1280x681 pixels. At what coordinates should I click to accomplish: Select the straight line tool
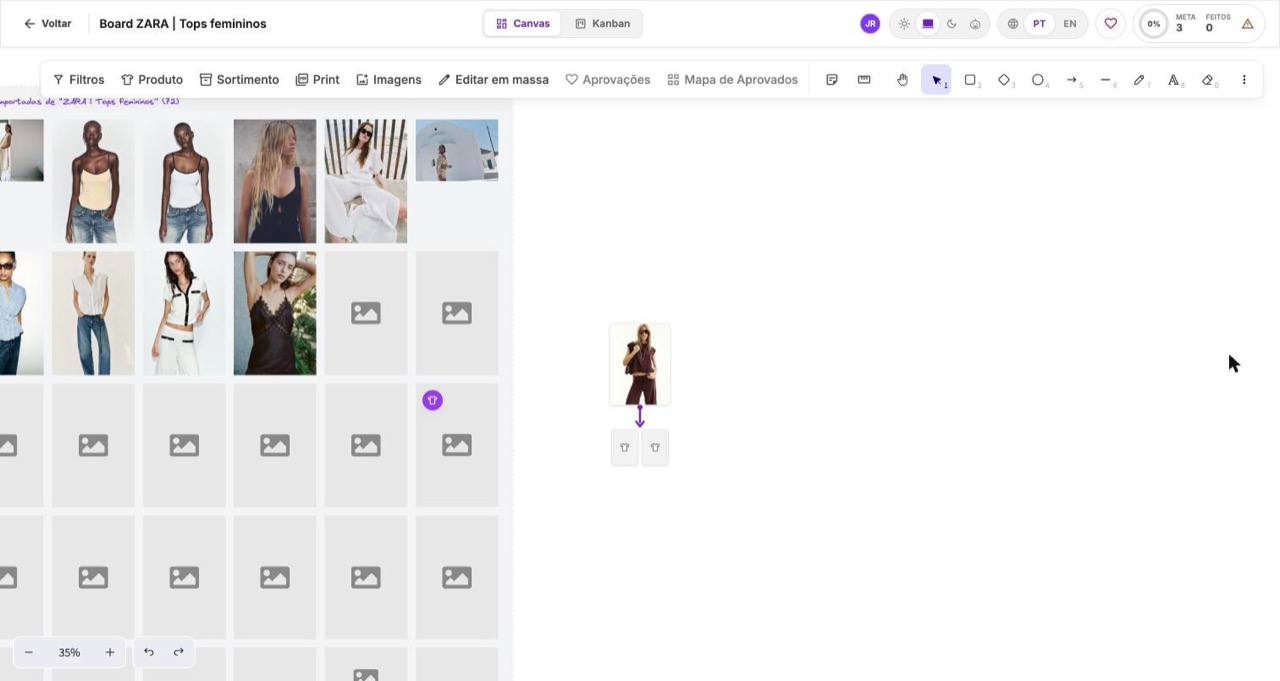tap(1105, 80)
